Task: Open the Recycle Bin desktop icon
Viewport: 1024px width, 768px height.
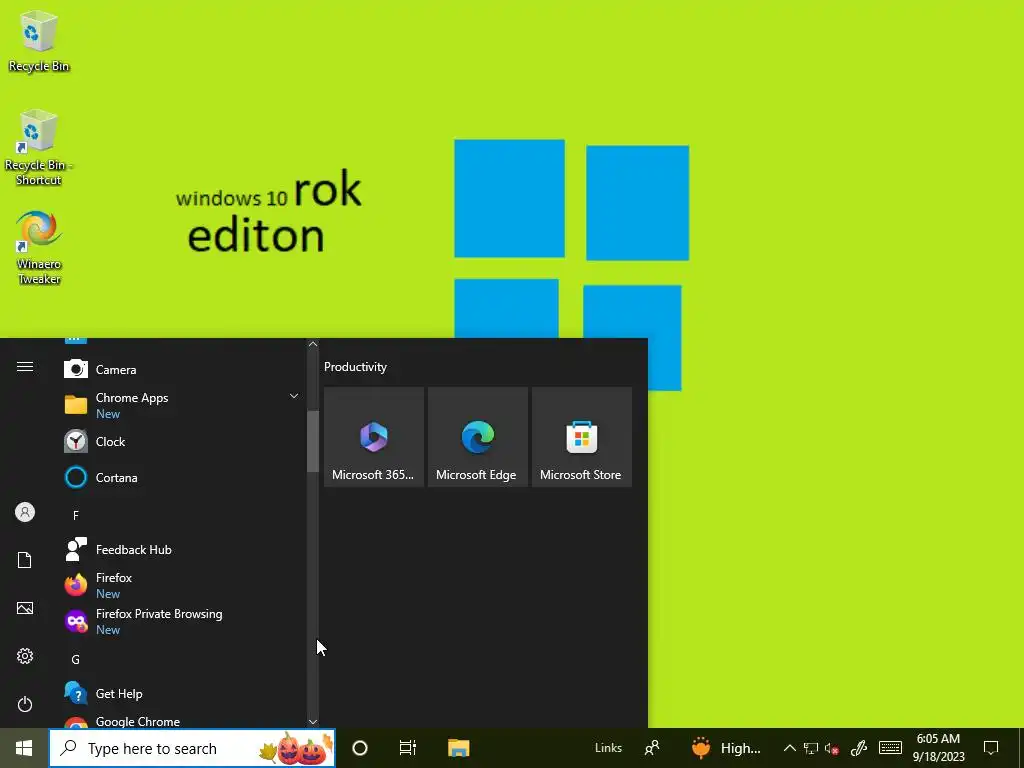Action: (x=39, y=42)
